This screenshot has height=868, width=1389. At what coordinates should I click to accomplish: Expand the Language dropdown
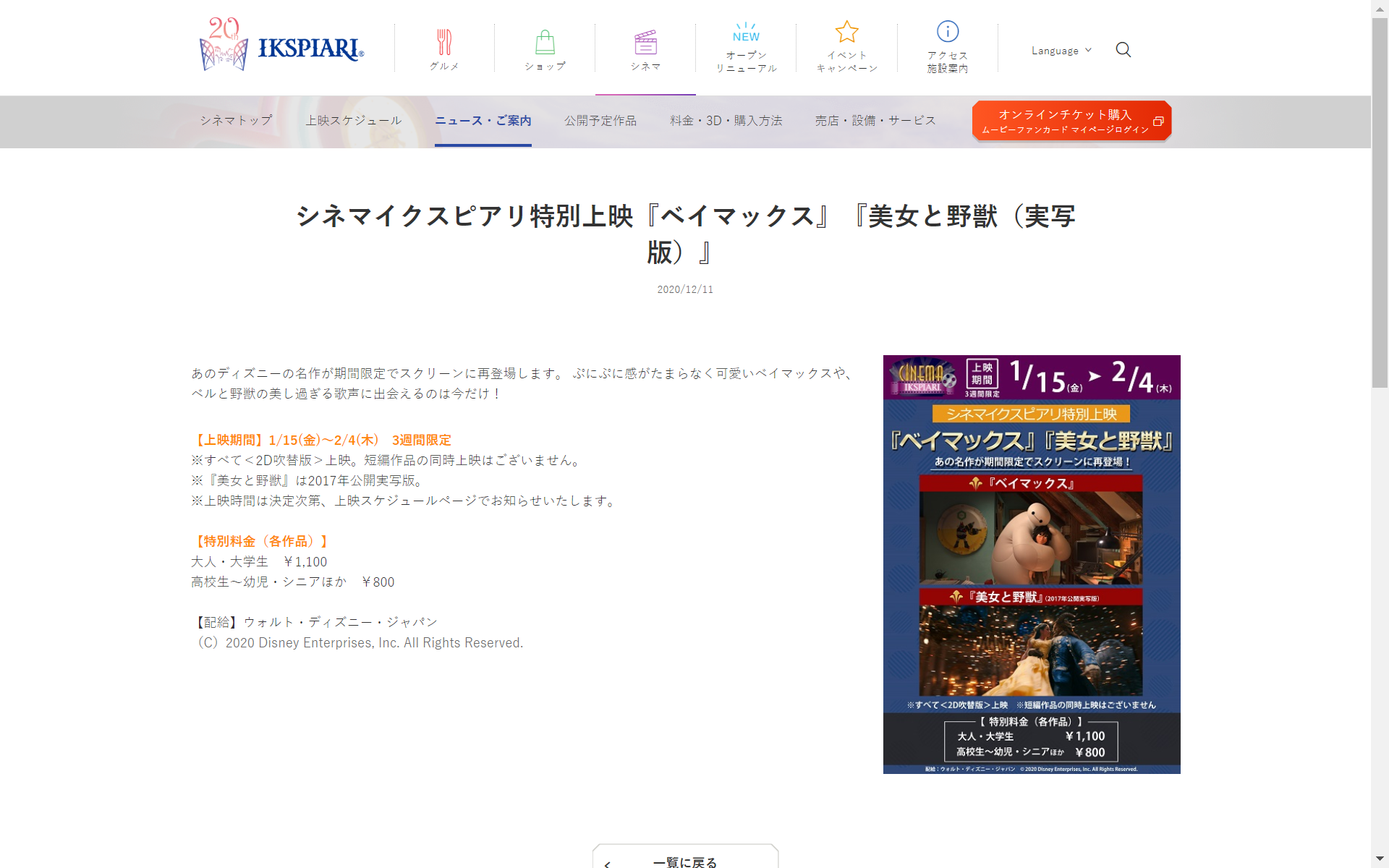[x=1061, y=51]
